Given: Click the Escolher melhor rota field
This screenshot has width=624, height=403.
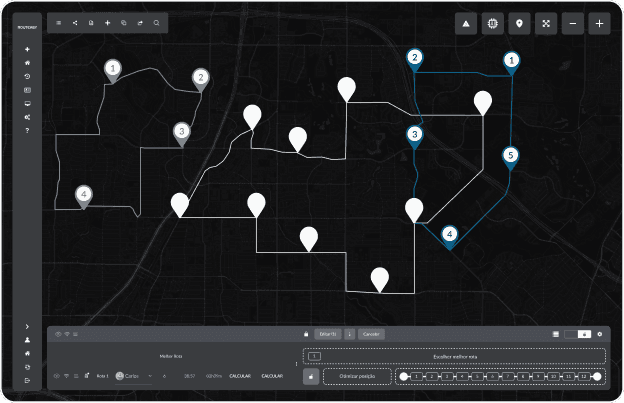Looking at the screenshot, I should point(456,355).
